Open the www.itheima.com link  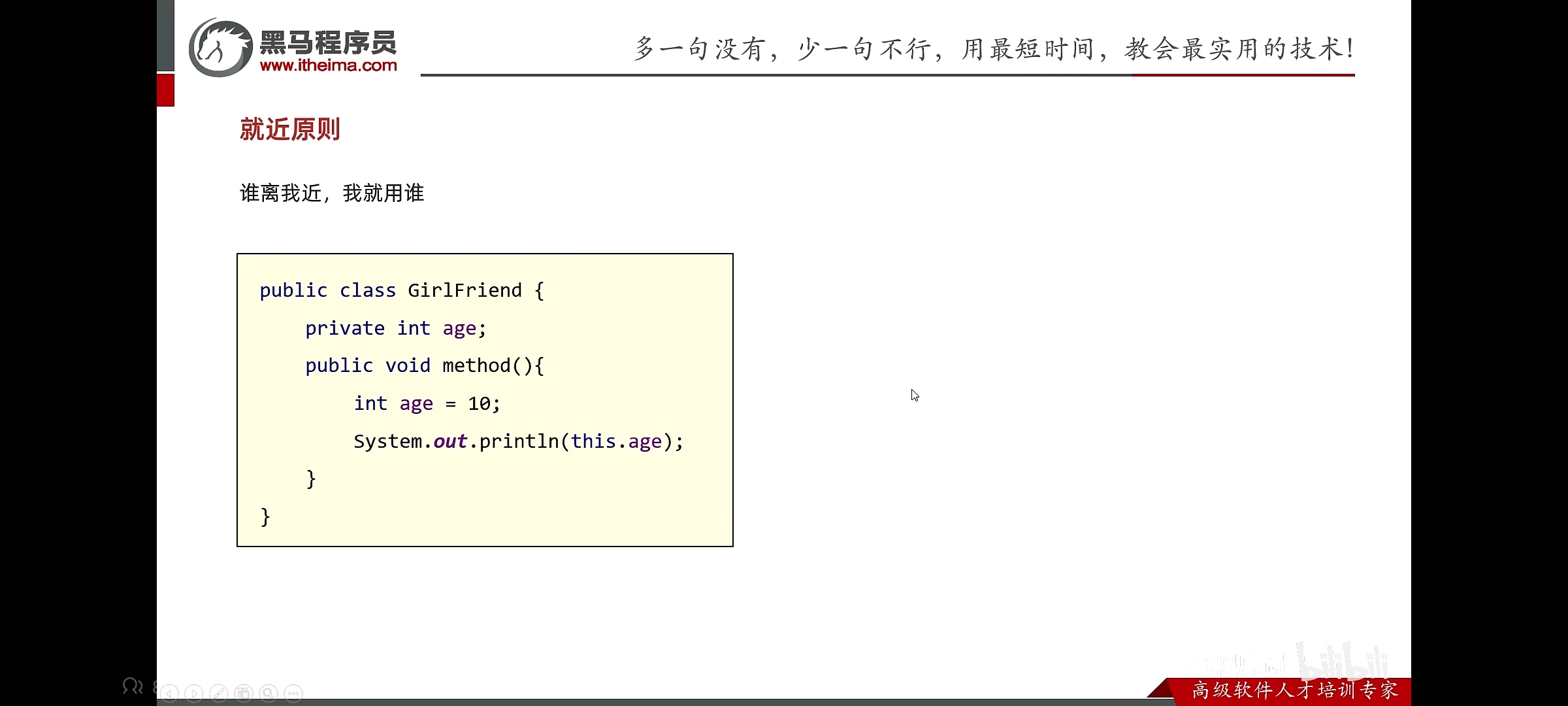328,65
